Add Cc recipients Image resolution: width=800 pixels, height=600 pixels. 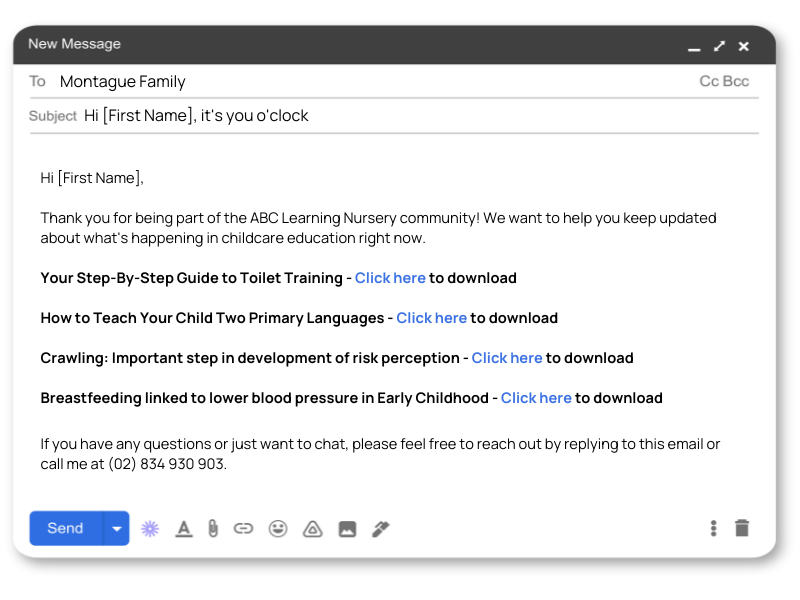[x=709, y=81]
